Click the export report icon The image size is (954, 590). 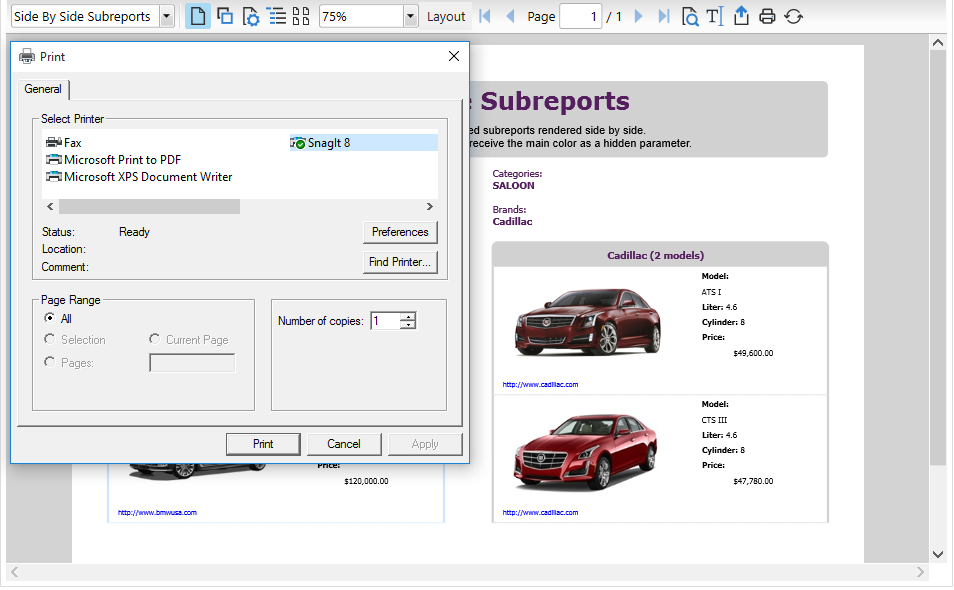[741, 16]
